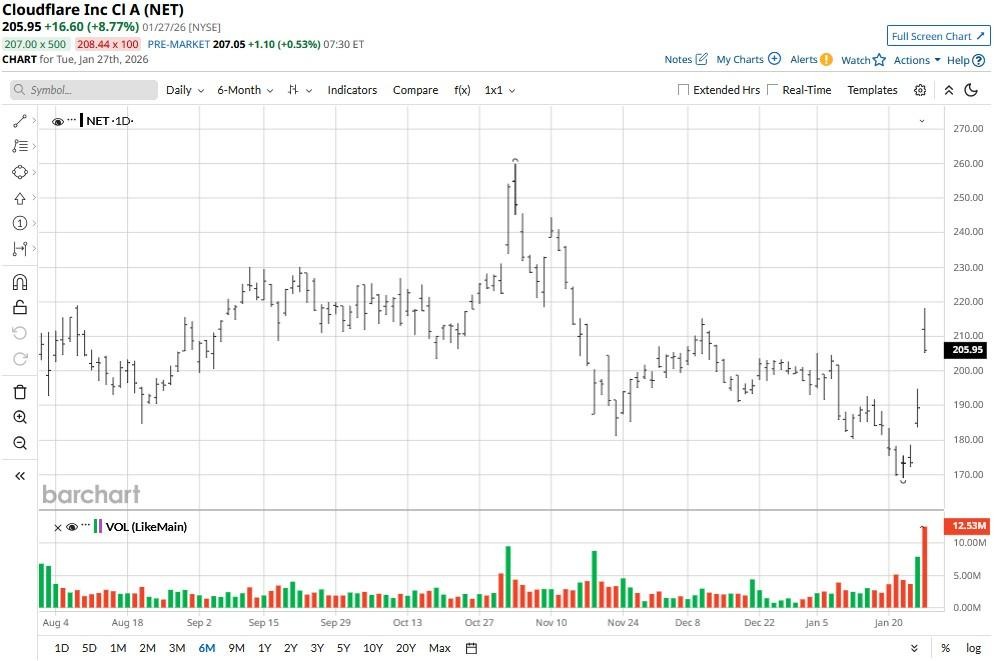
Task: Open Notes editor icon
Action: [702, 59]
